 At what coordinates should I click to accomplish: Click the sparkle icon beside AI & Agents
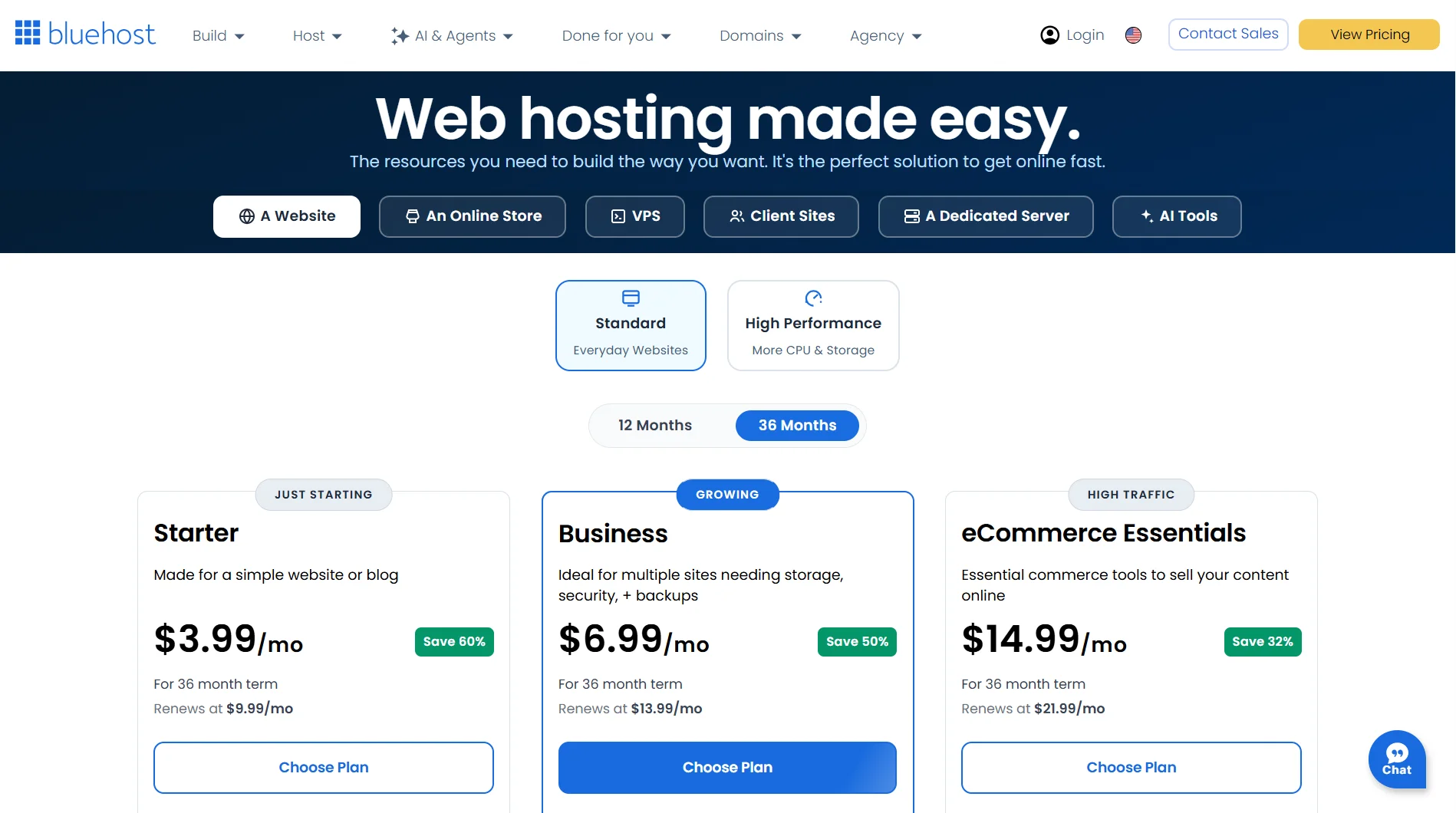coord(400,36)
